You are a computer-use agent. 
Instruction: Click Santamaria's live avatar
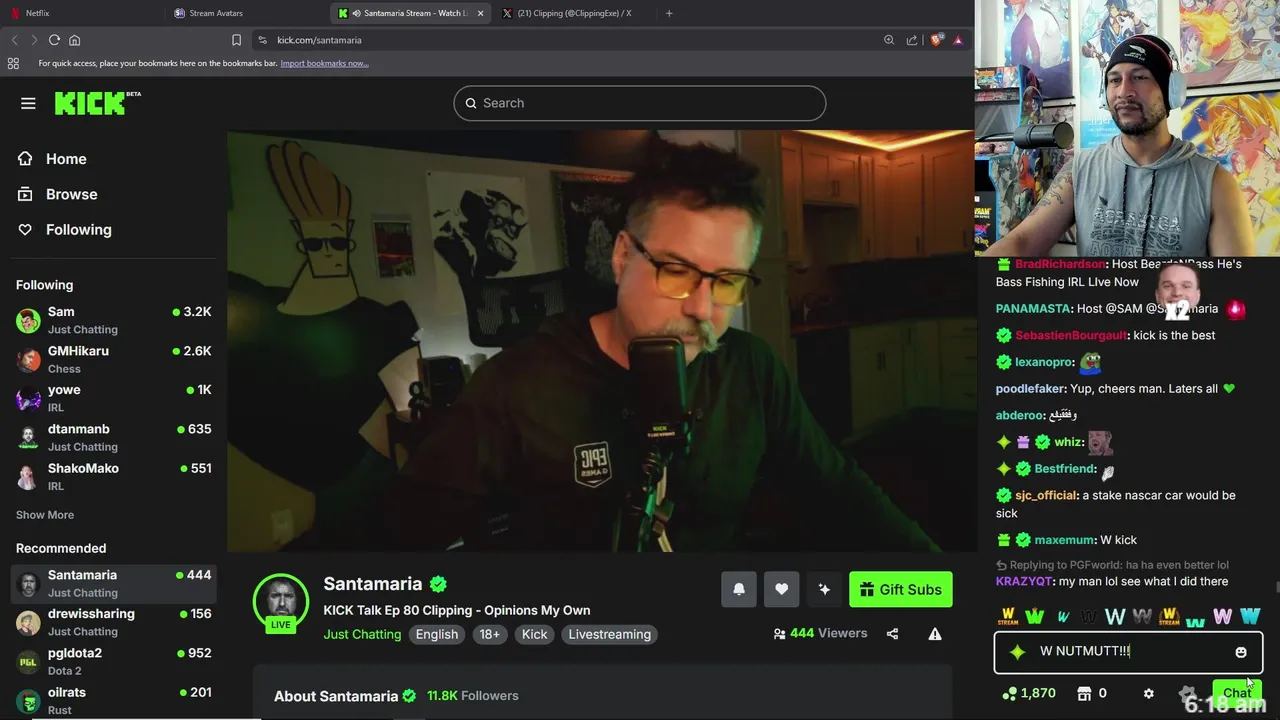click(x=281, y=602)
